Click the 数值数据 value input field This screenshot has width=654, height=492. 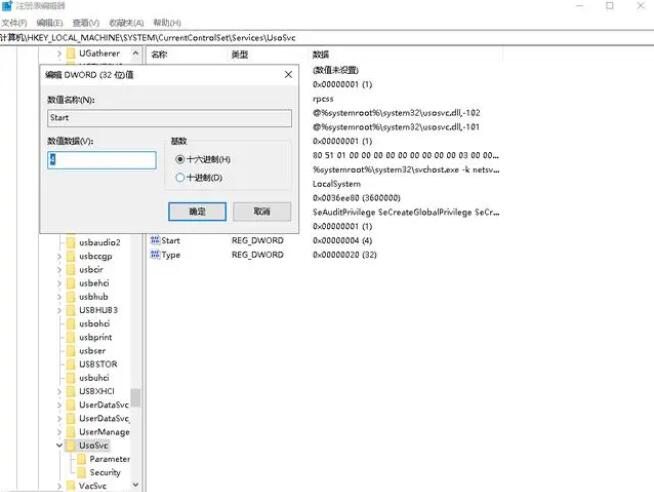click(x=102, y=160)
